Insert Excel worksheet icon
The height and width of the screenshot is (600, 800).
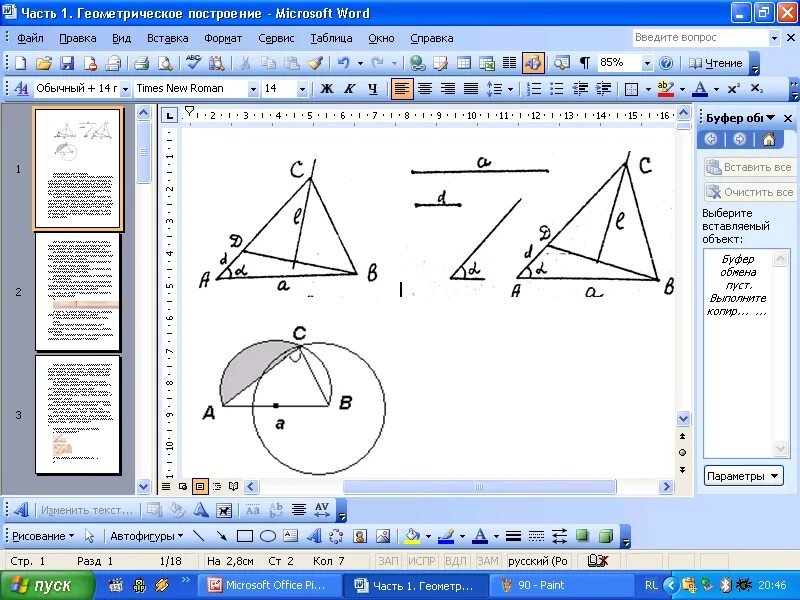[487, 63]
